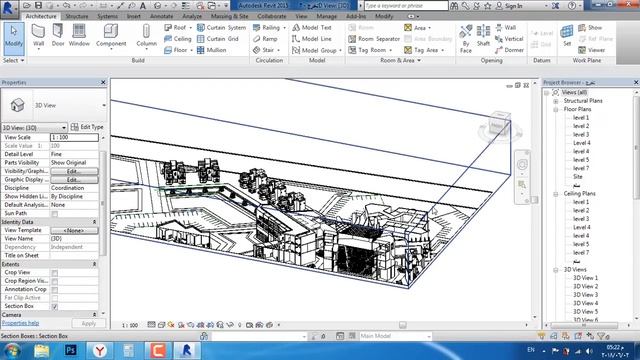Select the Tag Area tool
The width and height of the screenshot is (640, 360).
[x=424, y=50]
